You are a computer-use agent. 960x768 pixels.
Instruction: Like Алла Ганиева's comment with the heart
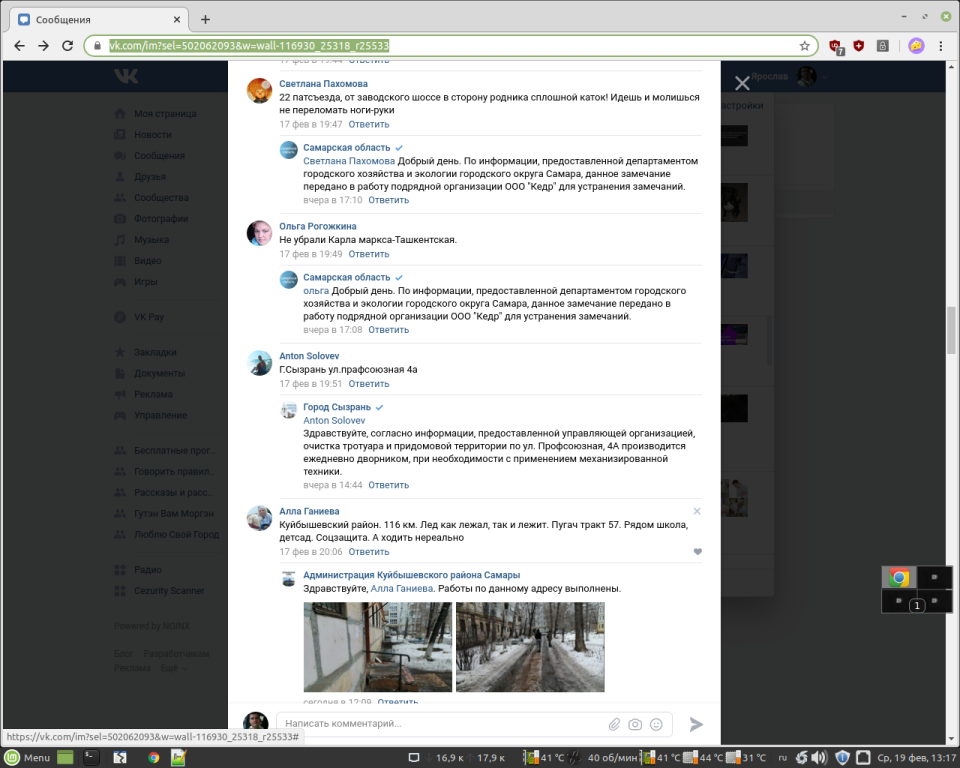tap(697, 552)
